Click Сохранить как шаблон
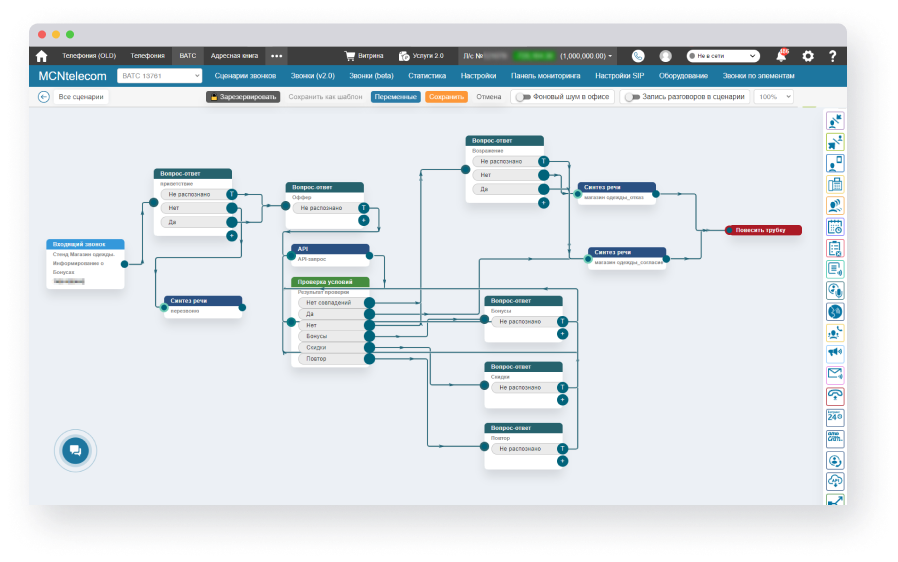 (325, 97)
